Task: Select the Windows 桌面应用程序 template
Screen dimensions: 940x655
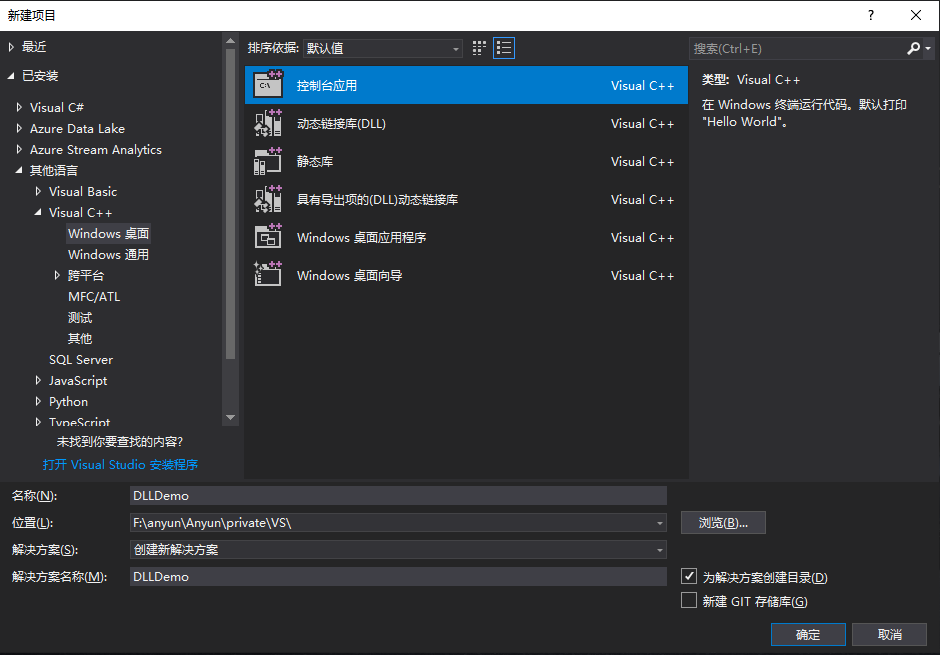Action: click(466, 237)
